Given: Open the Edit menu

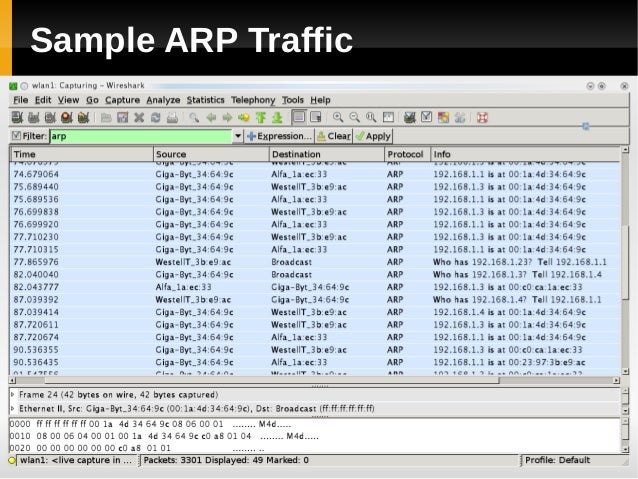Looking at the screenshot, I should [43, 100].
